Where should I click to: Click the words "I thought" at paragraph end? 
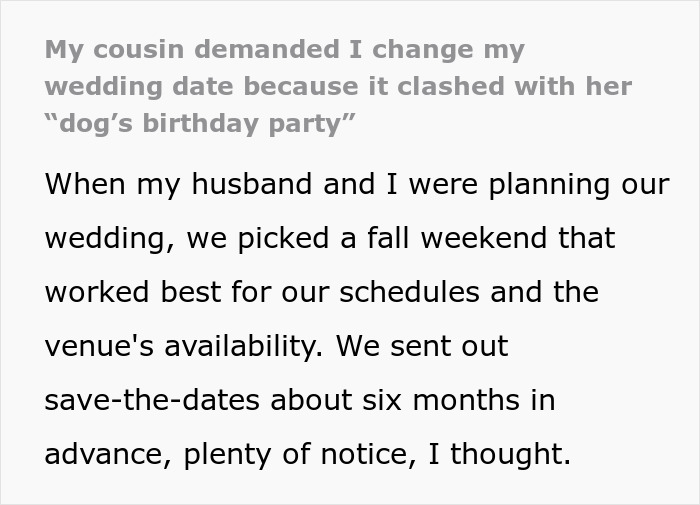click(496, 455)
